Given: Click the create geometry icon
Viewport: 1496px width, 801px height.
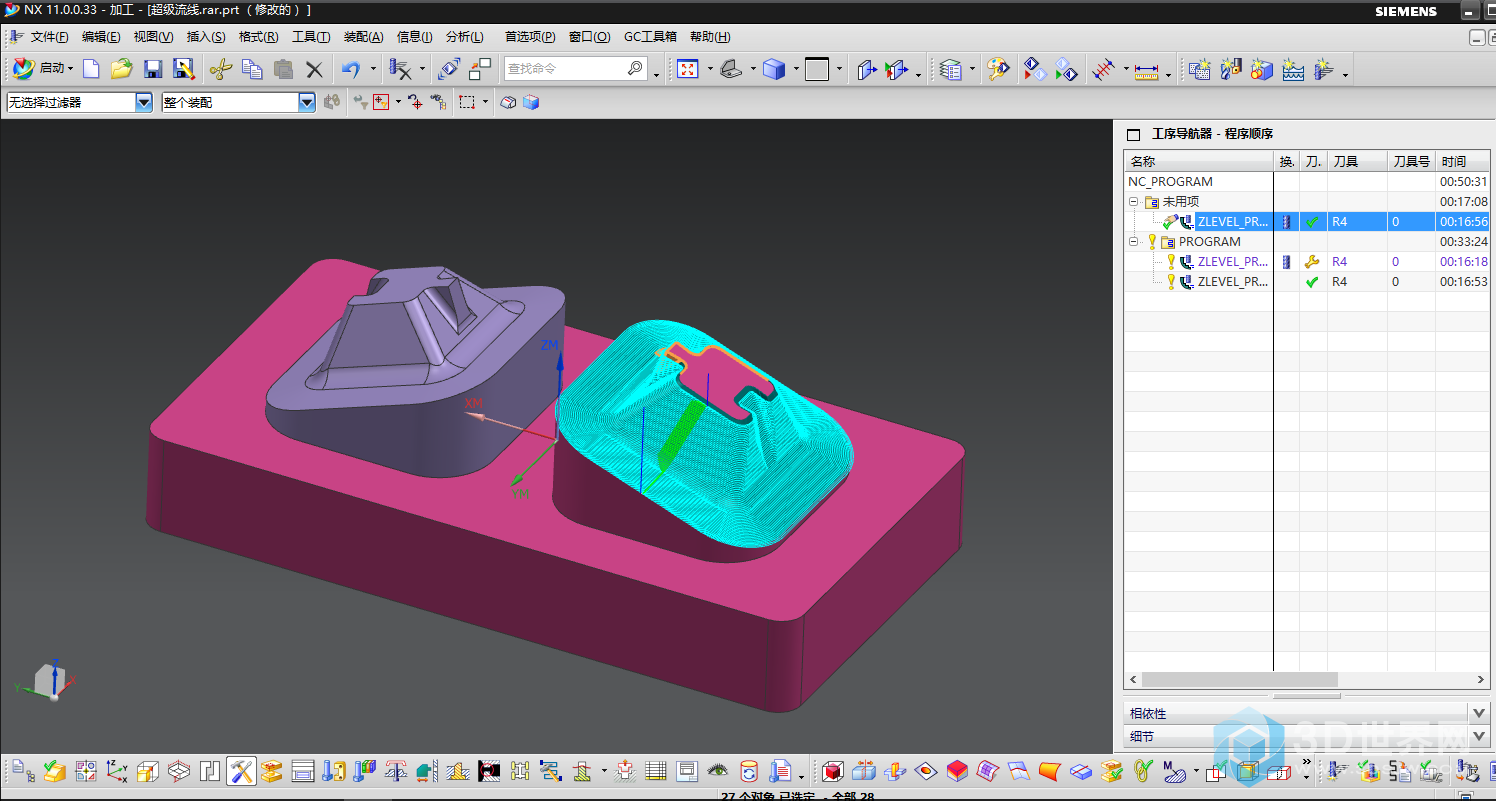Looking at the screenshot, I should click(x=1262, y=69).
